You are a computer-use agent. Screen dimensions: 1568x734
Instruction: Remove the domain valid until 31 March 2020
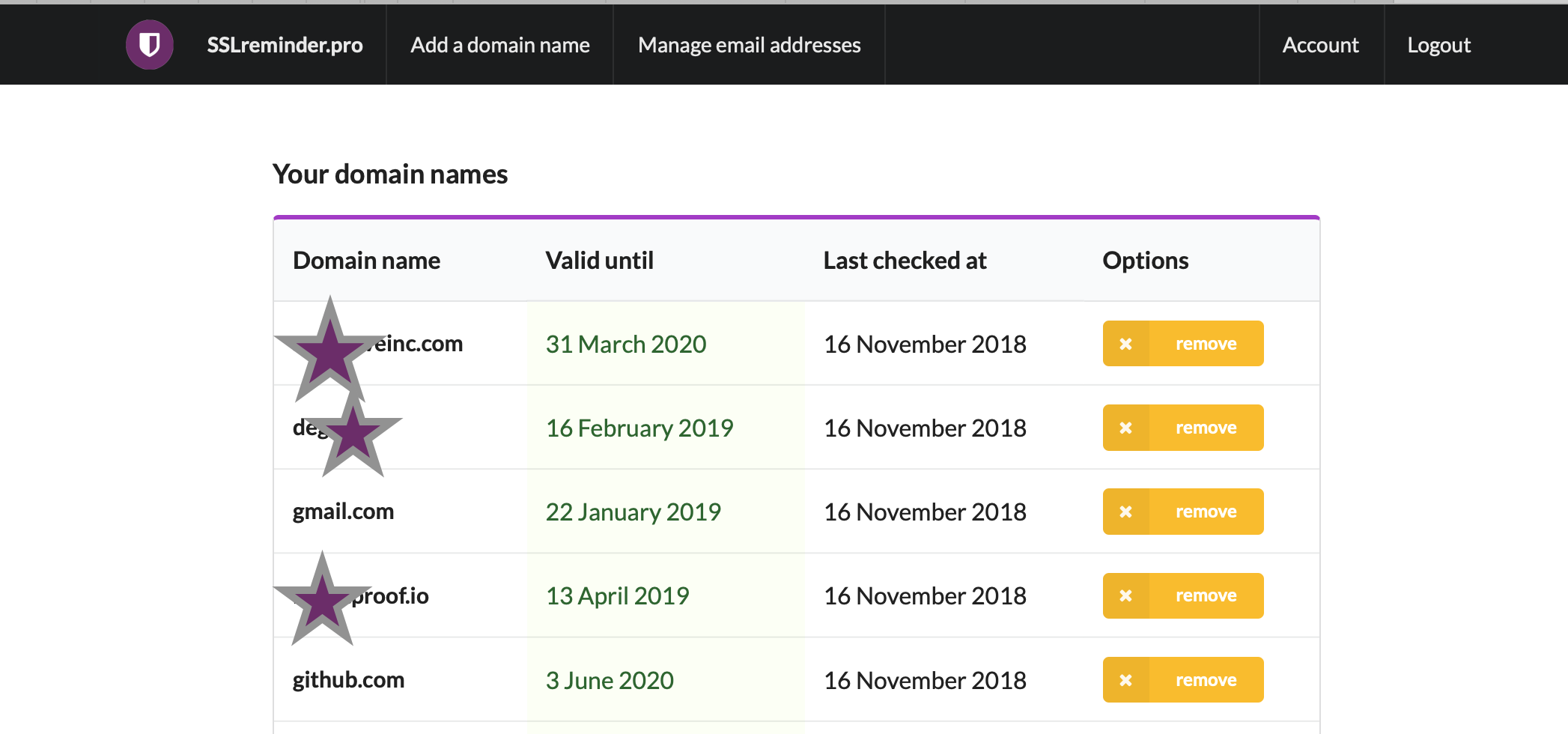click(1183, 344)
